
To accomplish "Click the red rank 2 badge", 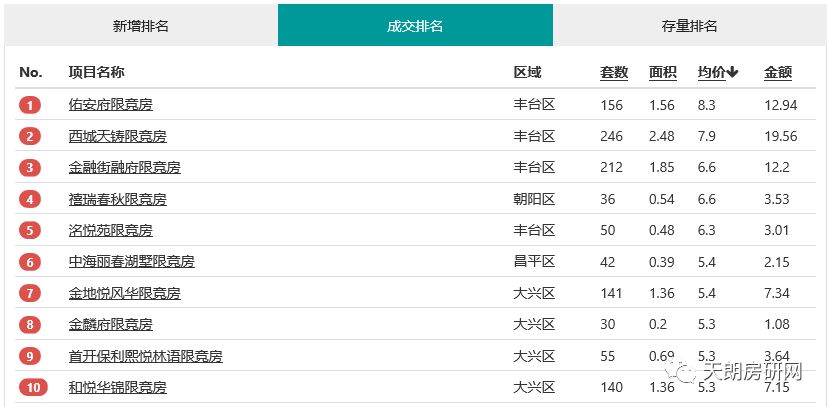I will (x=30, y=137).
